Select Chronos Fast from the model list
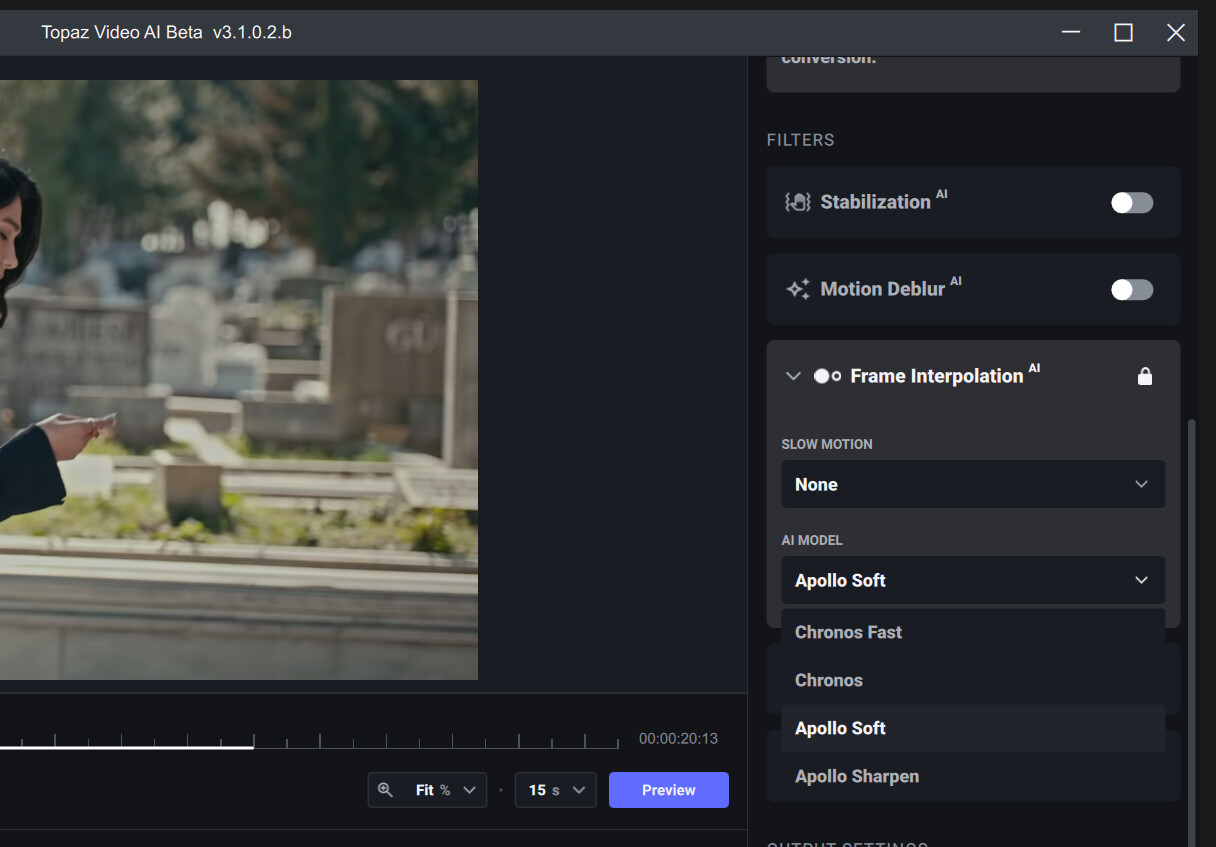Viewport: 1216px width, 847px height. coord(848,632)
